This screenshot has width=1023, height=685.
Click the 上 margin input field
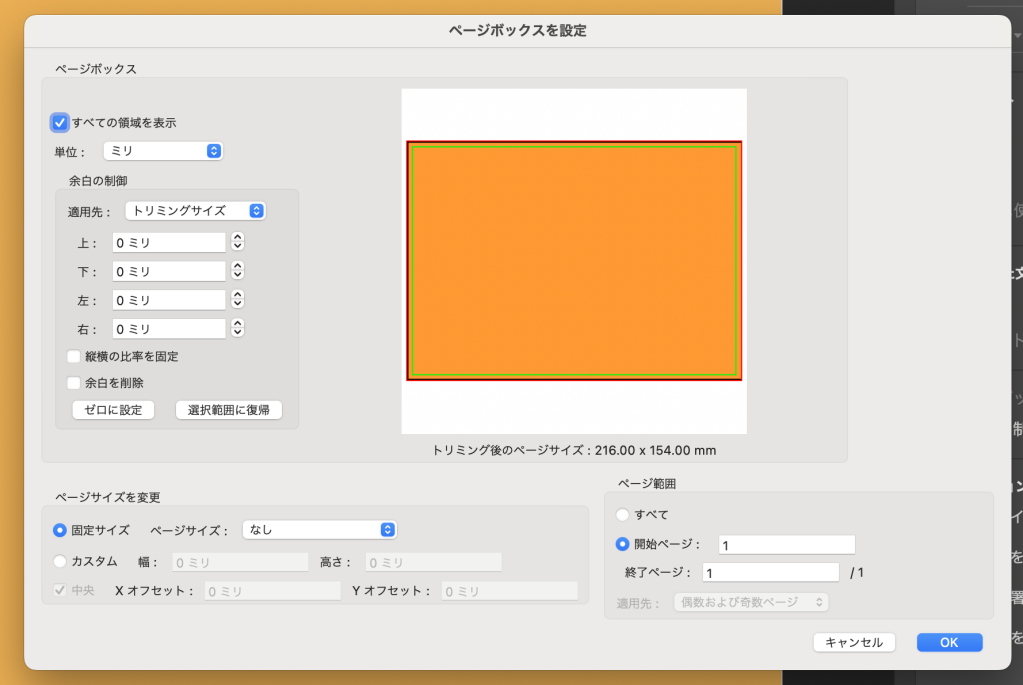pyautogui.click(x=168, y=243)
